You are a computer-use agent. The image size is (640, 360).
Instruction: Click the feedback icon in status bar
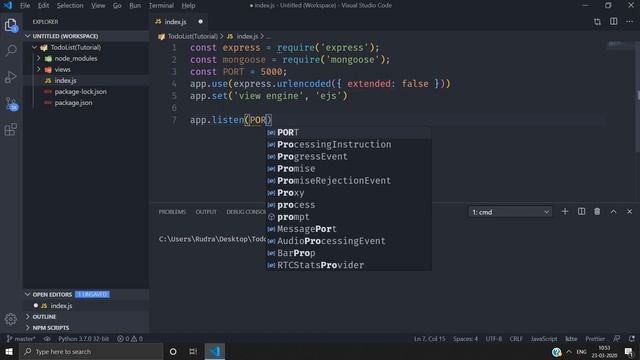(617, 339)
